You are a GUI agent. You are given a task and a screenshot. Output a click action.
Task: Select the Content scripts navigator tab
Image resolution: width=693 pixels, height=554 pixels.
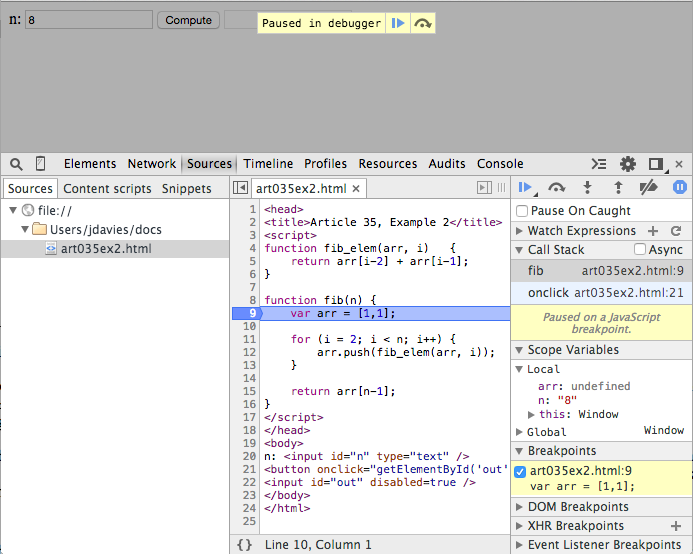[107, 189]
